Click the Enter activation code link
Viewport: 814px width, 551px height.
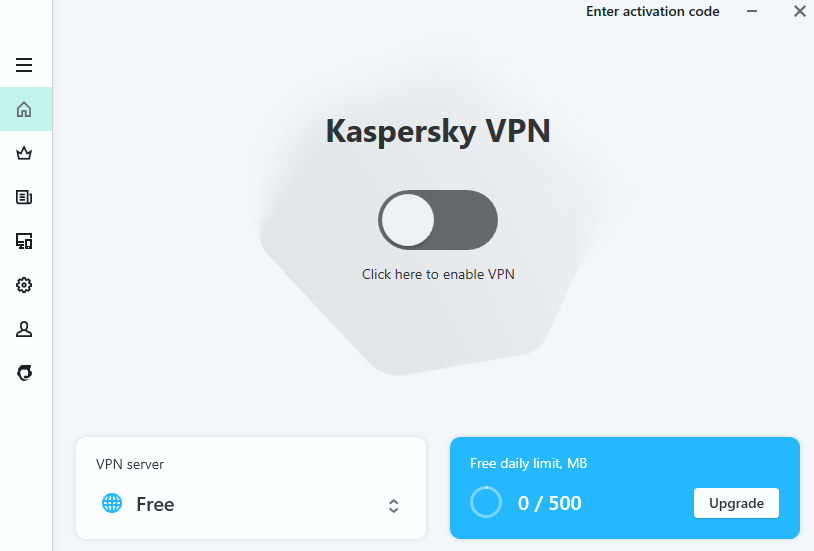pyautogui.click(x=652, y=12)
